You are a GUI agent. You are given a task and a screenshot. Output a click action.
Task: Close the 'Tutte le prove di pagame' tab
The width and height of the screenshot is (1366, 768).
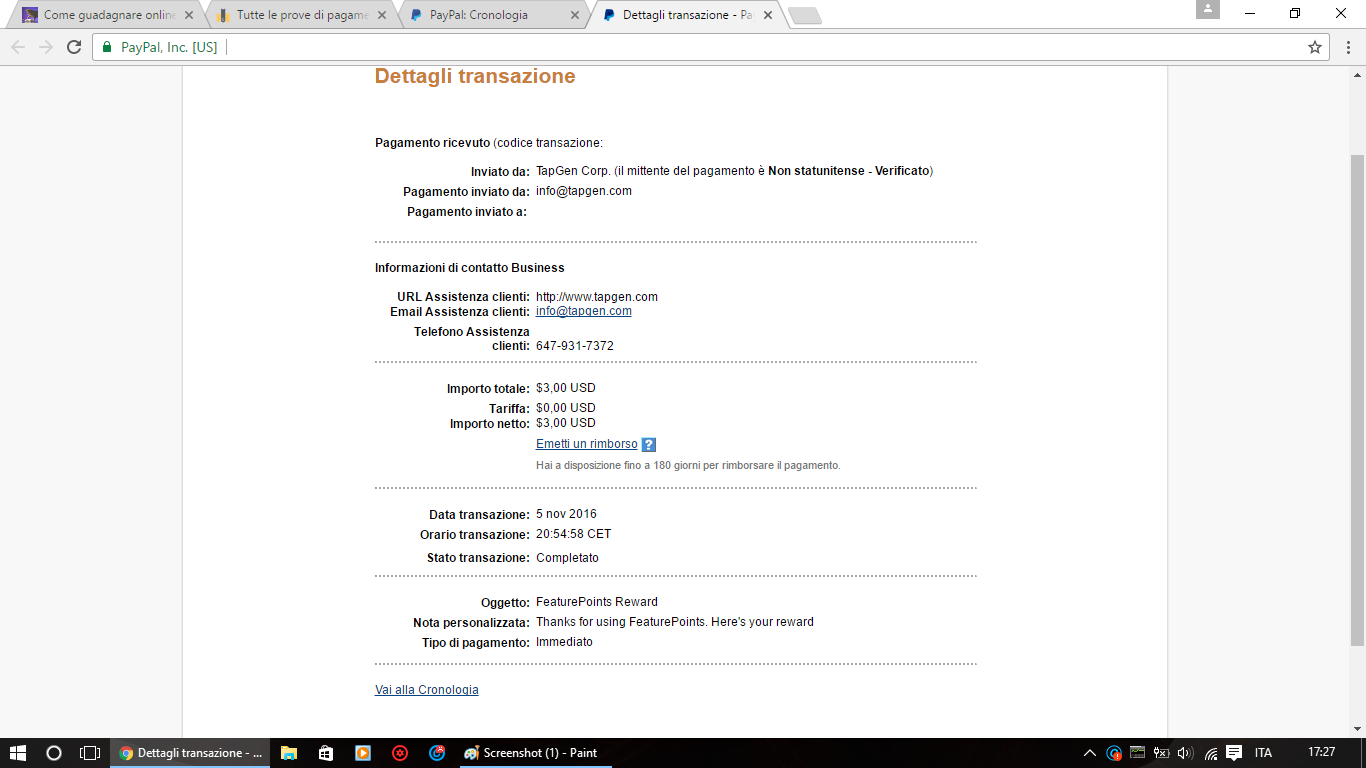click(x=381, y=15)
